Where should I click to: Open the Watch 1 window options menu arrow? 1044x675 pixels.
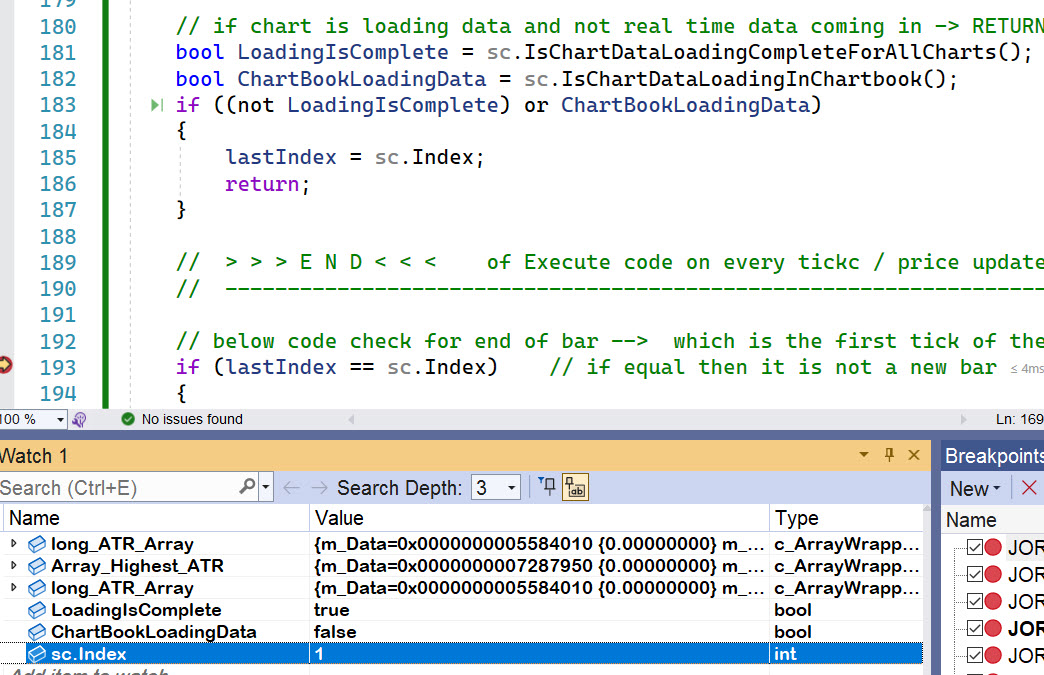click(865, 455)
